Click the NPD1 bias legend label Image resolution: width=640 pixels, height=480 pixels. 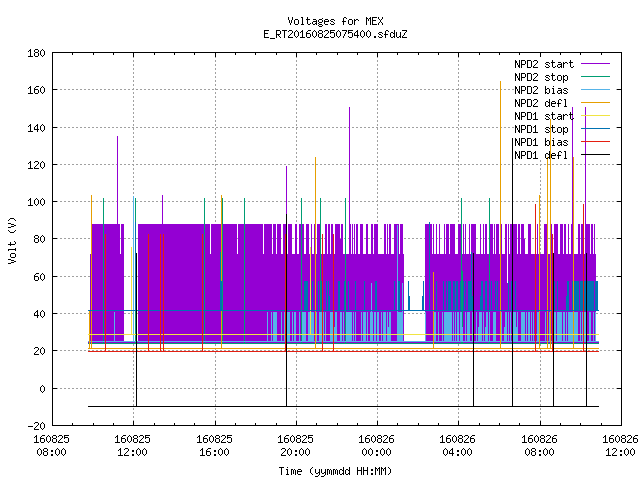tap(541, 142)
